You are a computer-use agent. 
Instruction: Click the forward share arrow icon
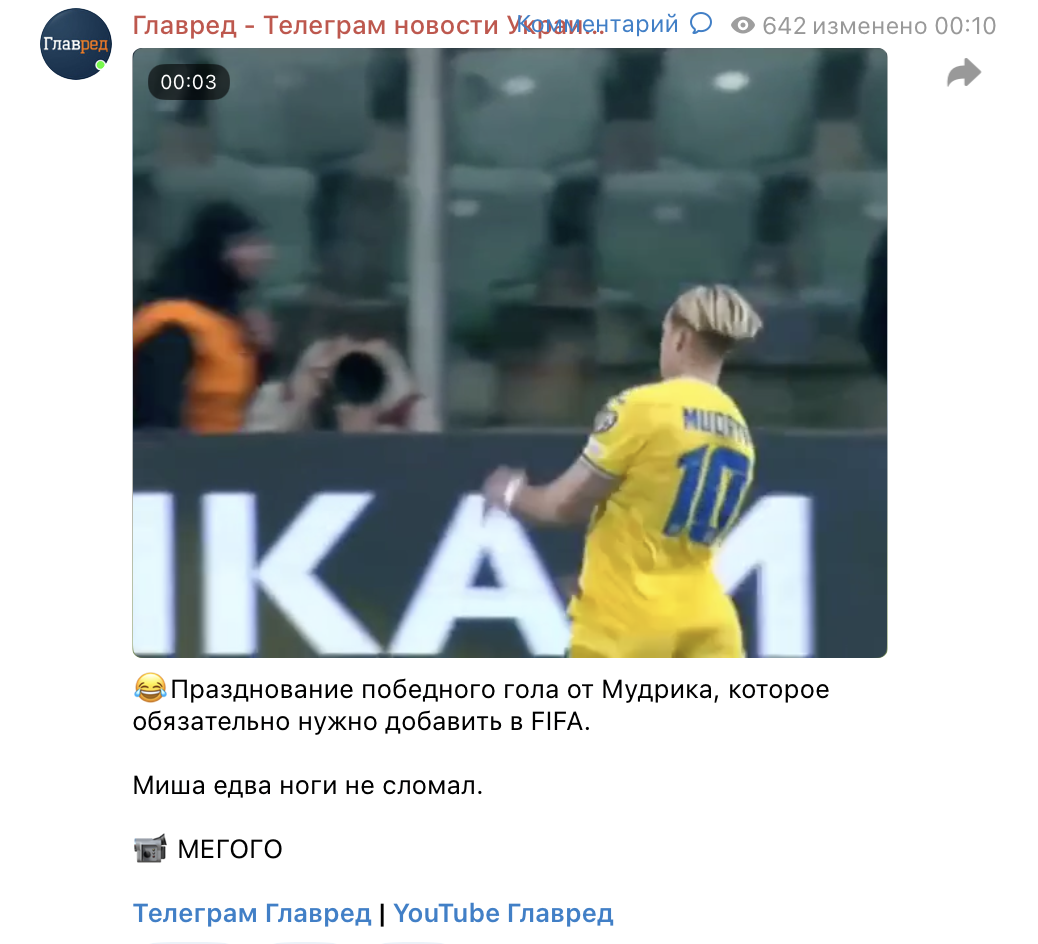coord(963,73)
